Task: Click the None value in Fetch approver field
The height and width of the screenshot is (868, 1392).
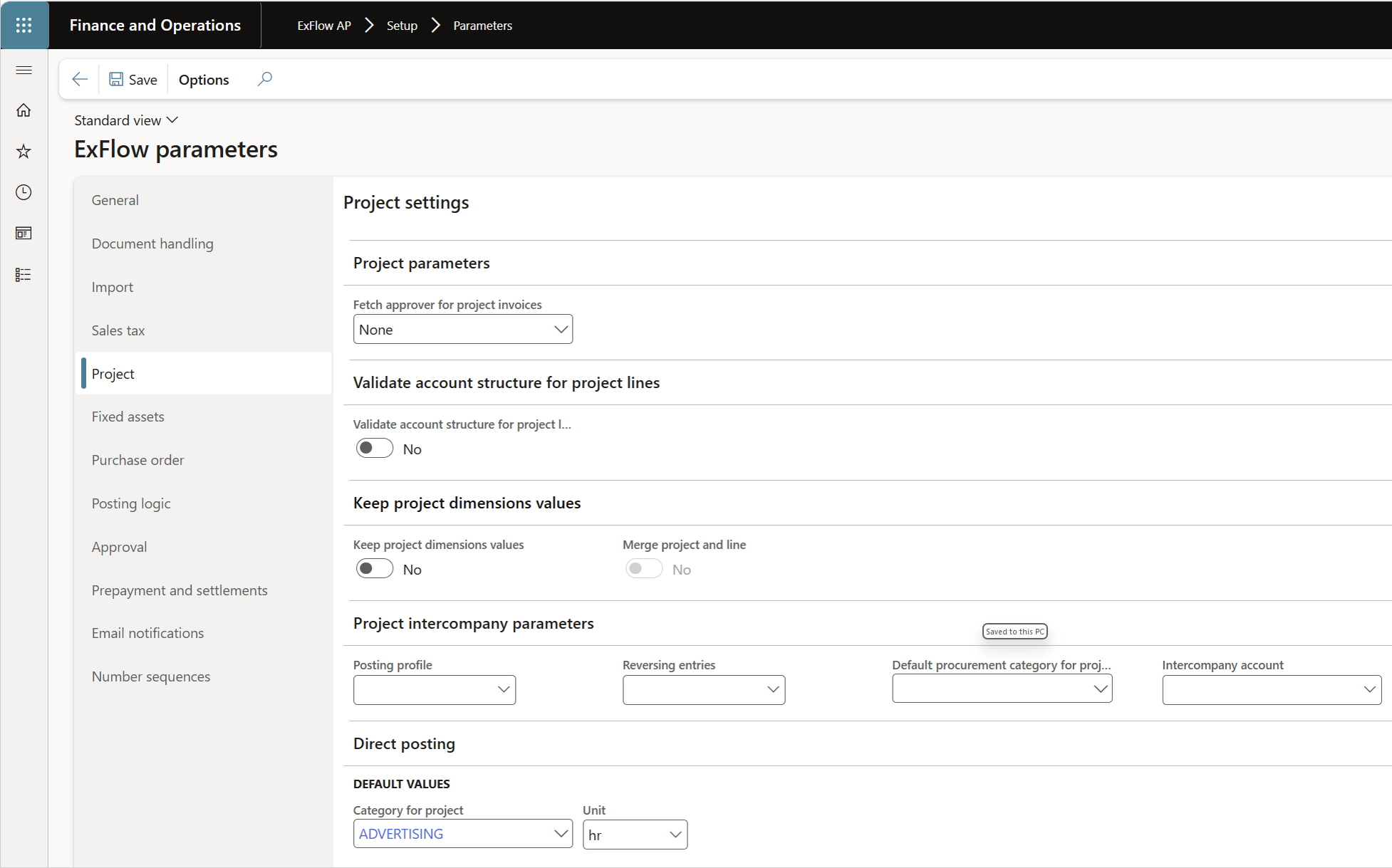Action: tap(376, 330)
